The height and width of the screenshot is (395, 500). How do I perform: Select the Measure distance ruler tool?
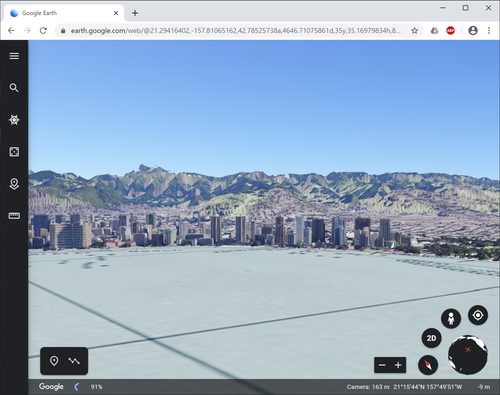coord(14,216)
